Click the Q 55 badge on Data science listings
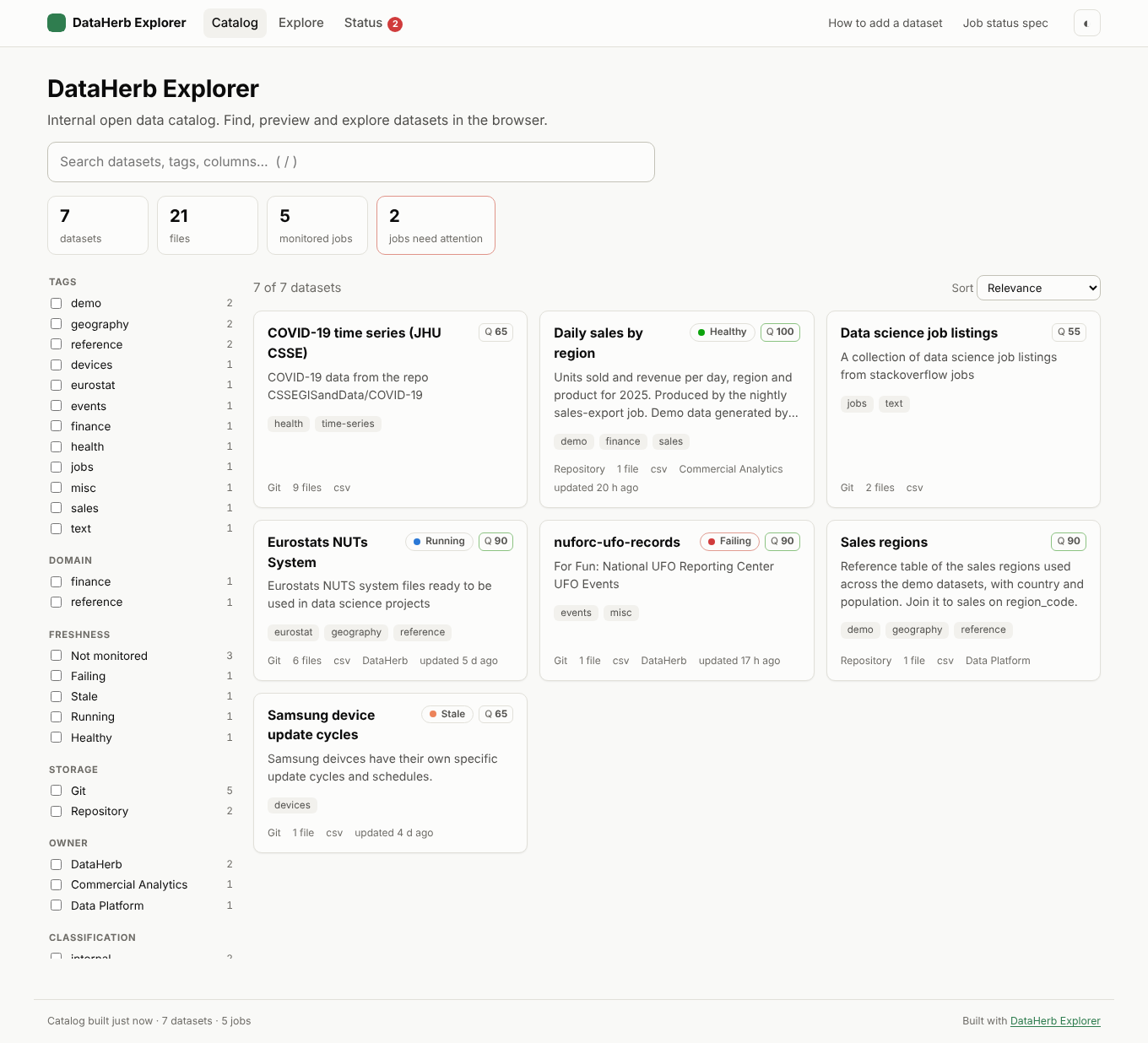 [1069, 332]
